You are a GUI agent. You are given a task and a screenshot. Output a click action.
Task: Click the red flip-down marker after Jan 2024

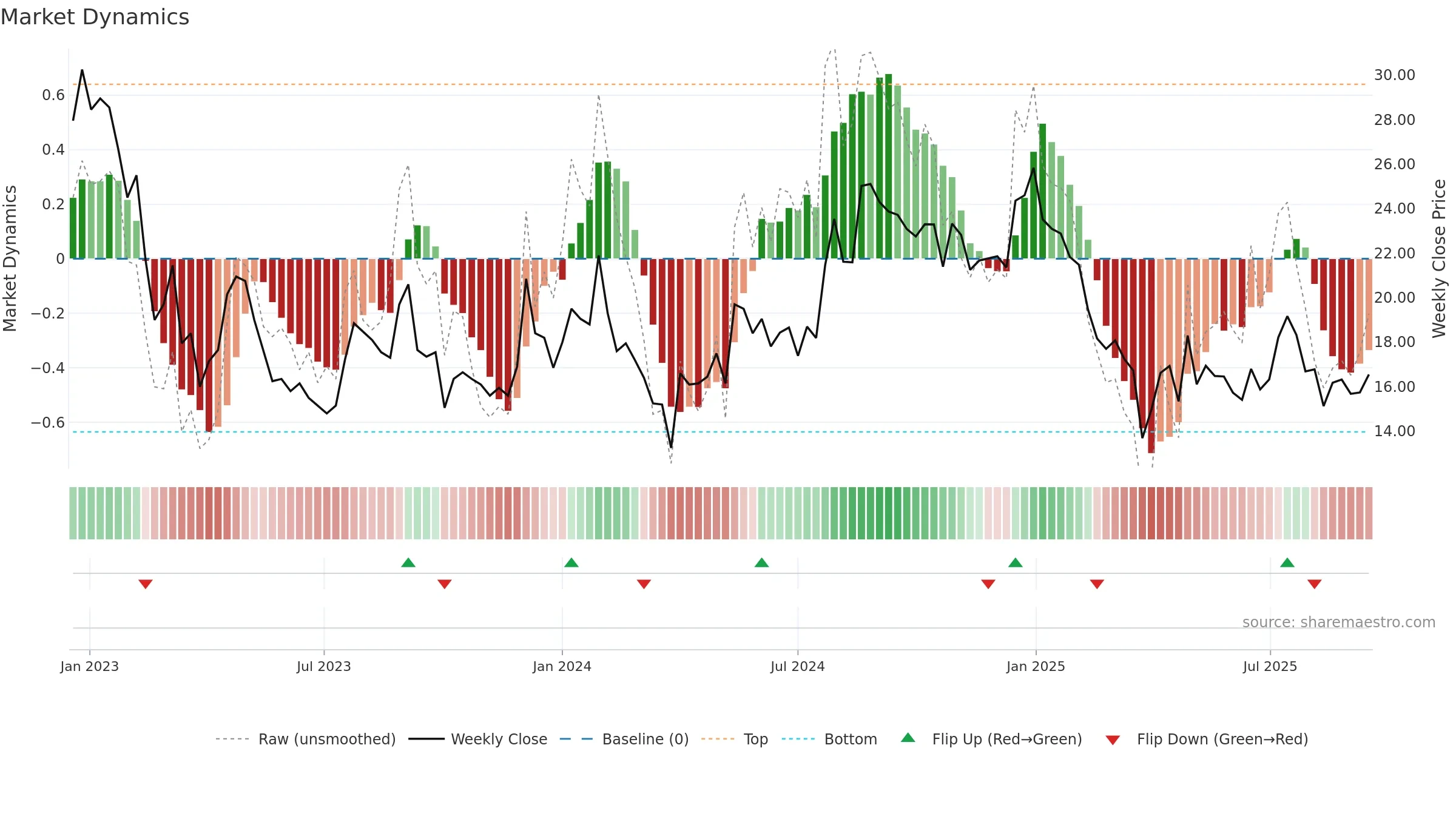pos(644,584)
